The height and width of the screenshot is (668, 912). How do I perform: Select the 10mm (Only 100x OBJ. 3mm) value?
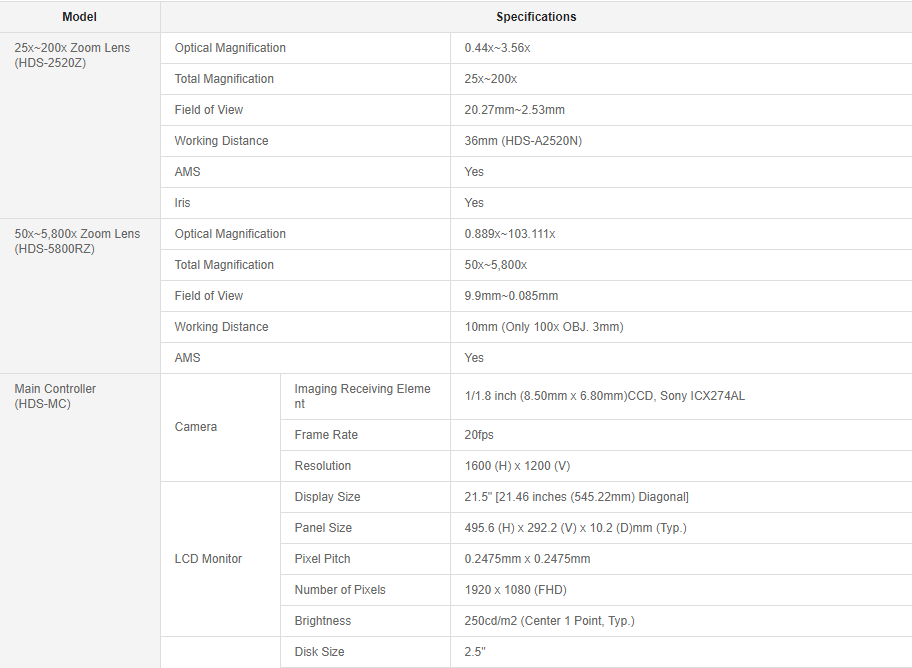tap(544, 327)
